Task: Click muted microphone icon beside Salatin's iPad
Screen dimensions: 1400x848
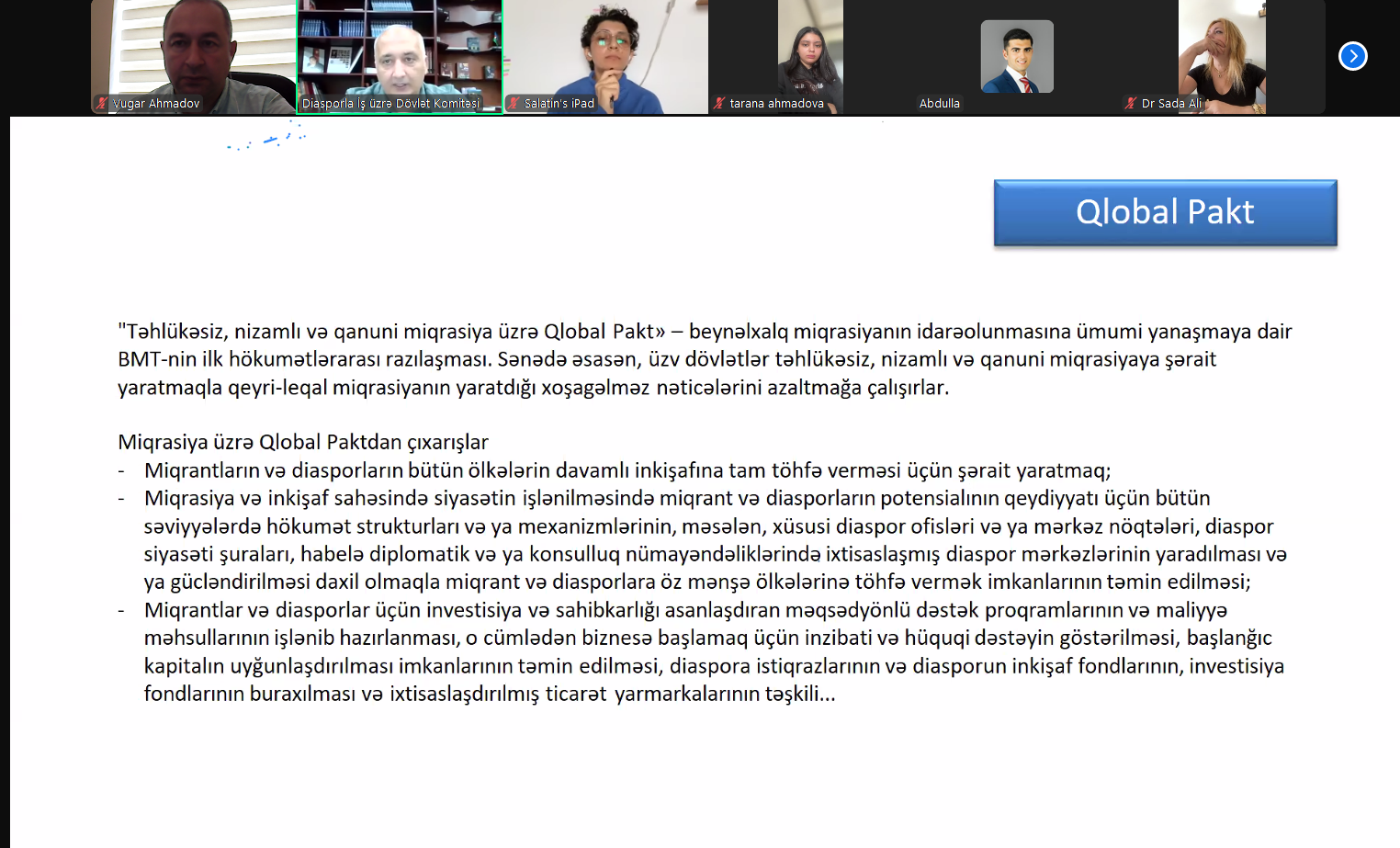Action: pos(514,104)
